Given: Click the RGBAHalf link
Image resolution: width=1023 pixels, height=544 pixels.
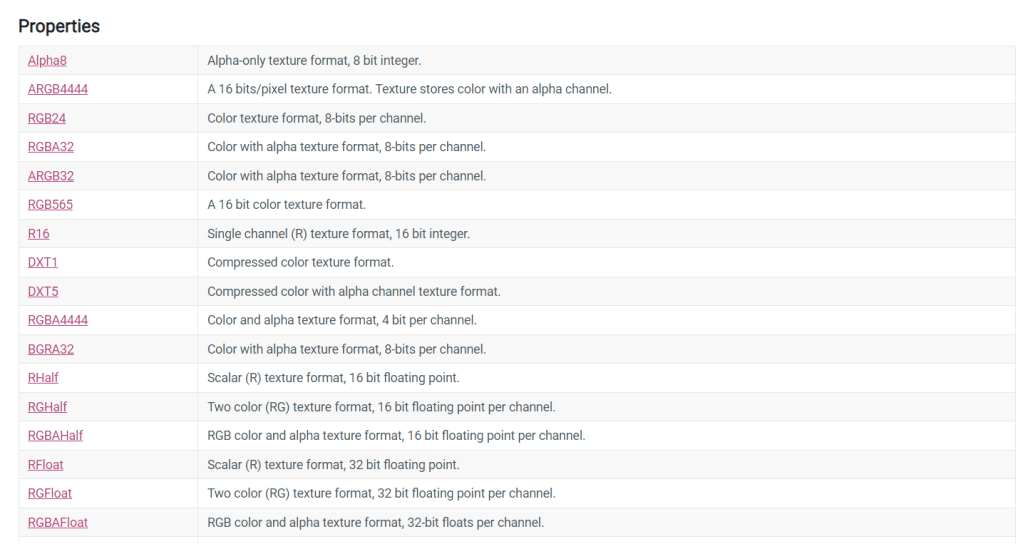Looking at the screenshot, I should point(56,436).
